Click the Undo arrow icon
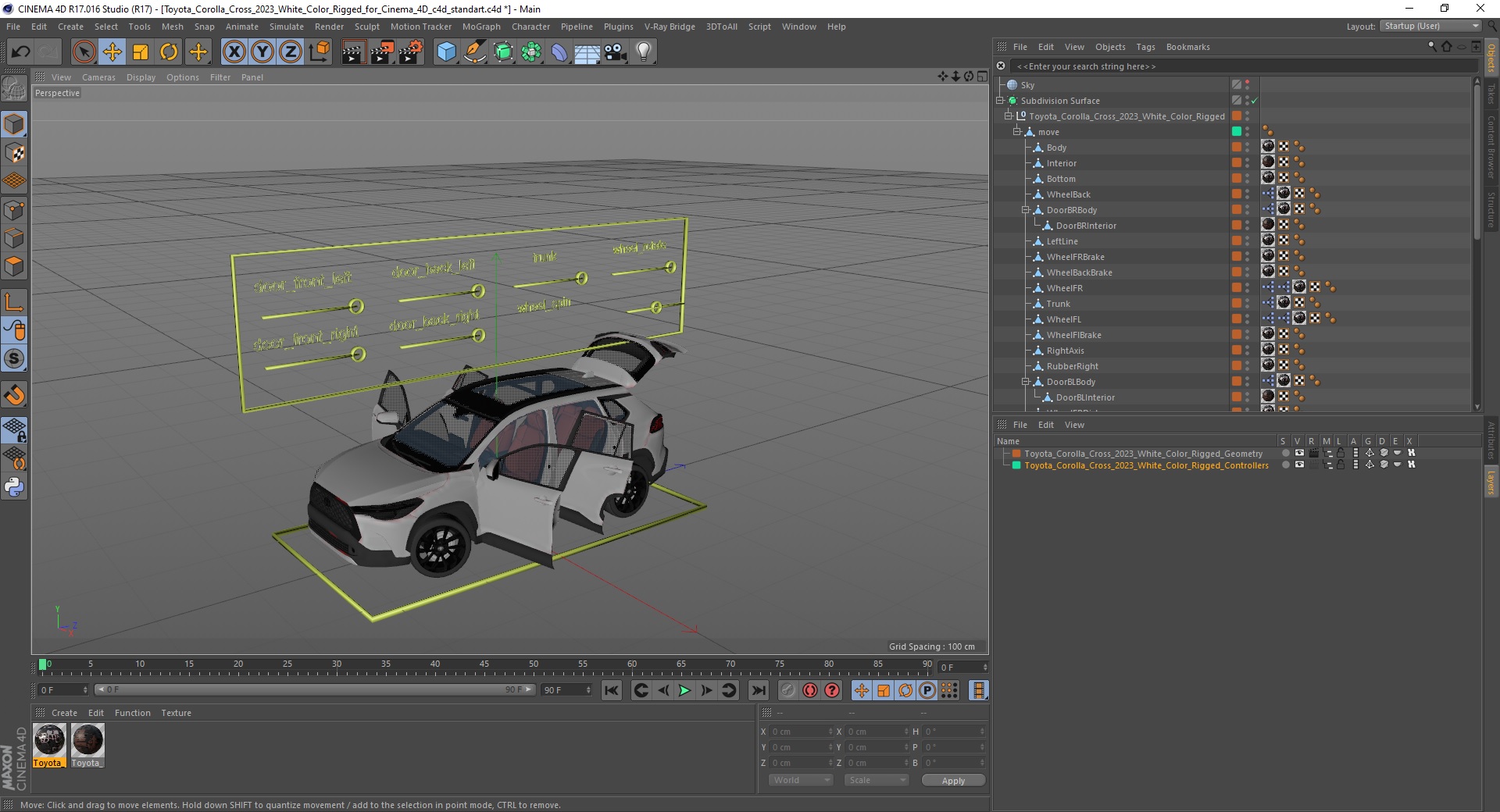 (21, 52)
